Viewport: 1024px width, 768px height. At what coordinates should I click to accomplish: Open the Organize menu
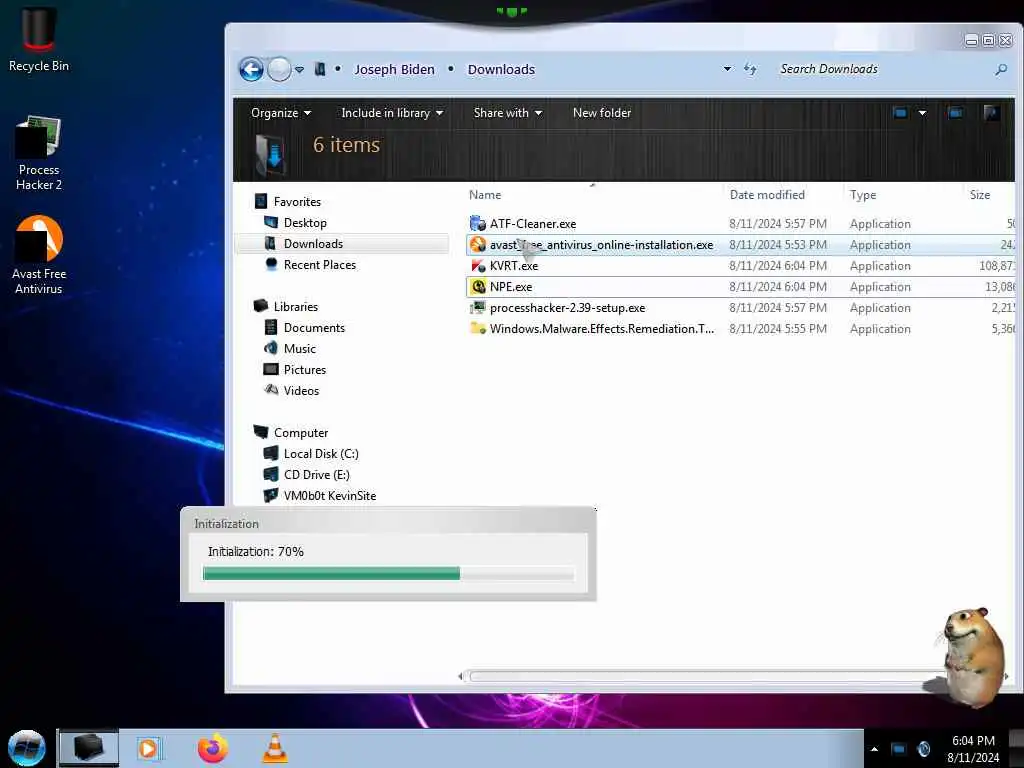(x=281, y=113)
